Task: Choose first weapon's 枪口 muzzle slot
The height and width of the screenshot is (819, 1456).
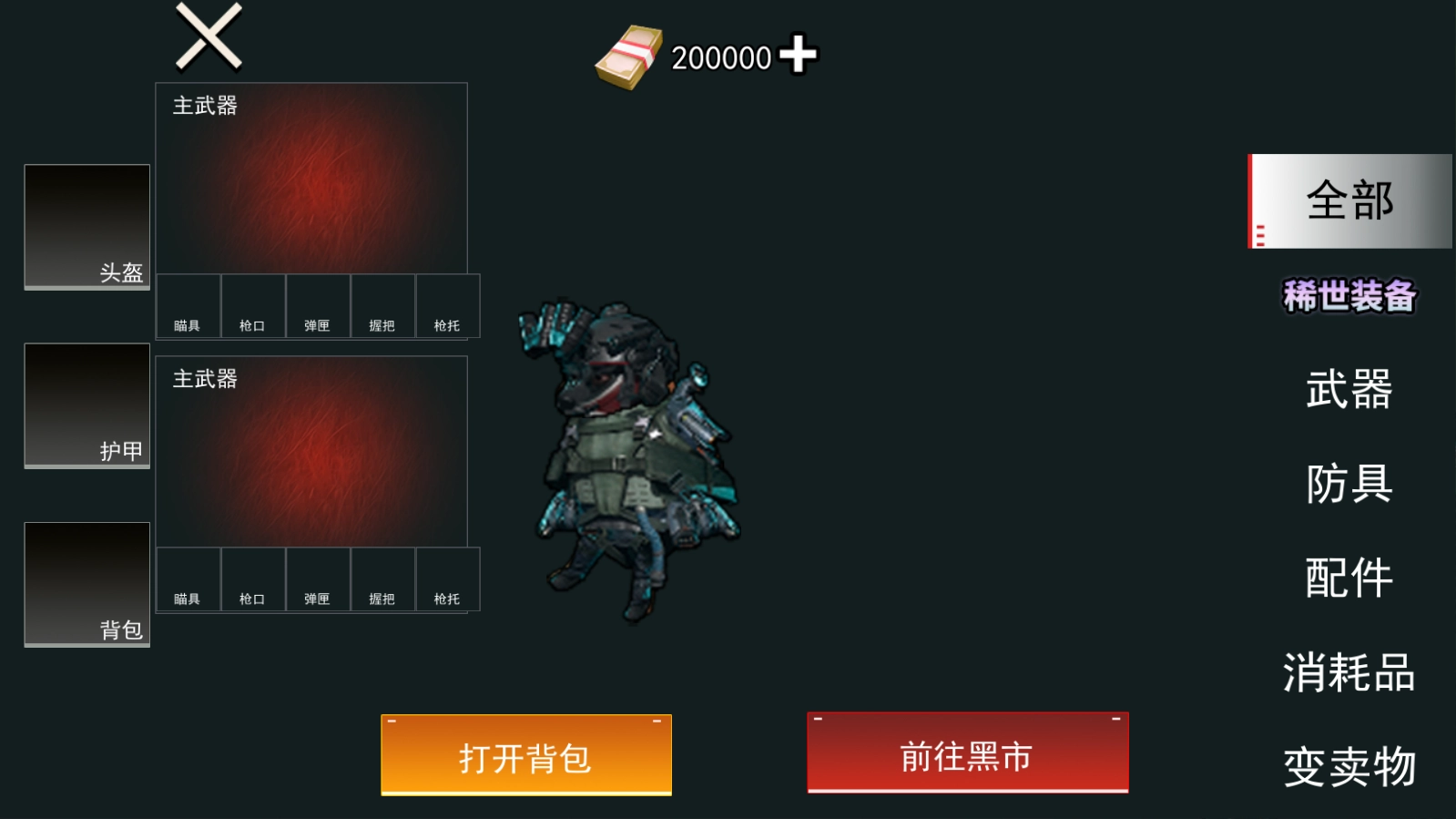Action: point(253,306)
